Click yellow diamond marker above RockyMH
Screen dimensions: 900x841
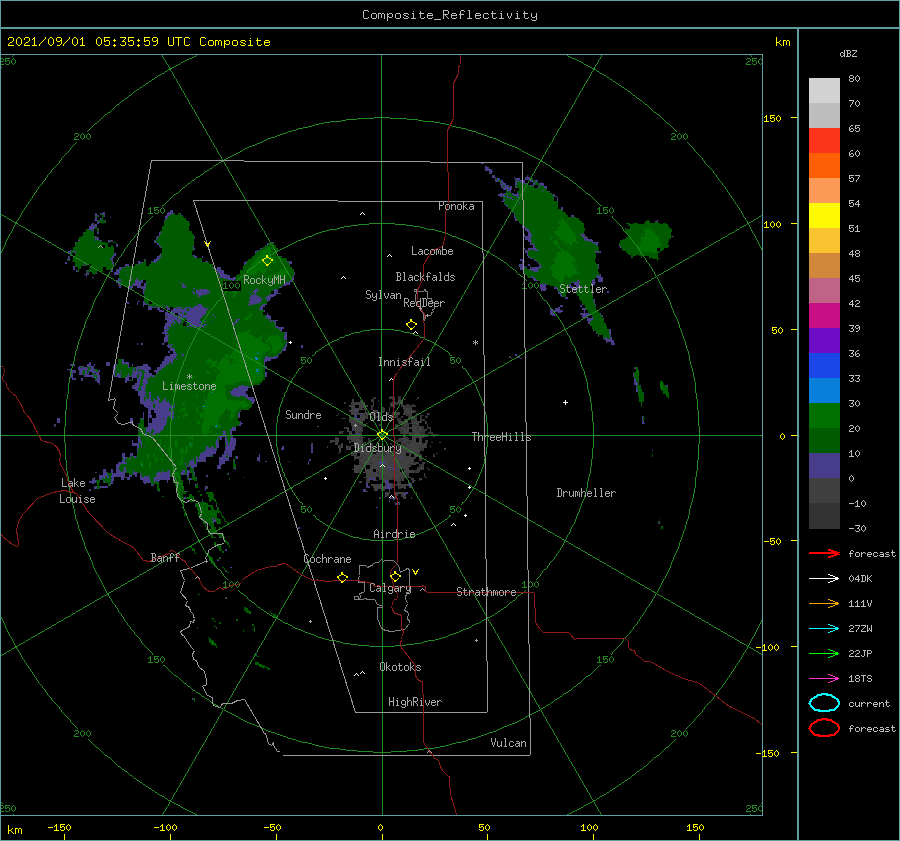267,261
